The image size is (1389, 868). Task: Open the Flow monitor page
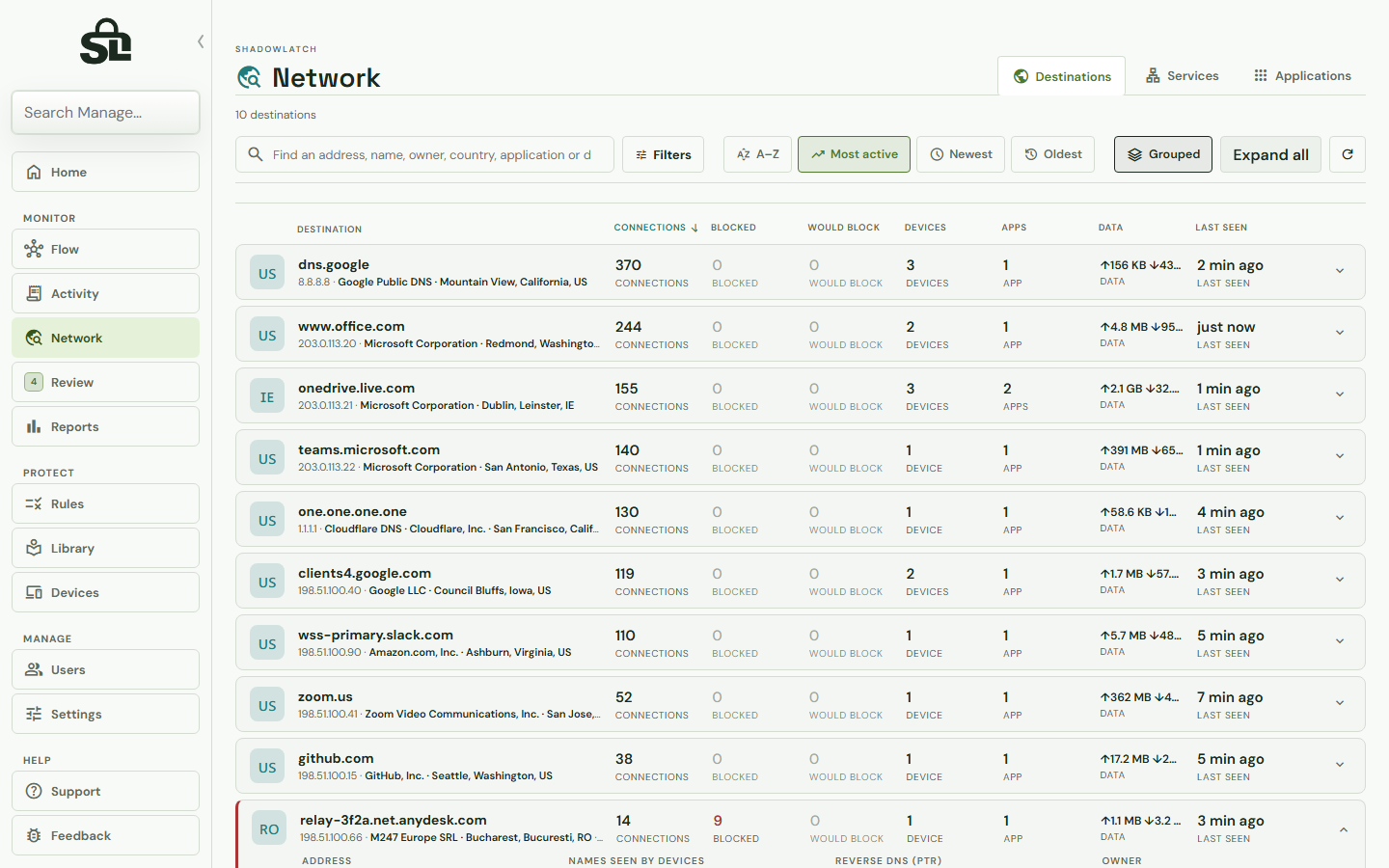[105, 249]
